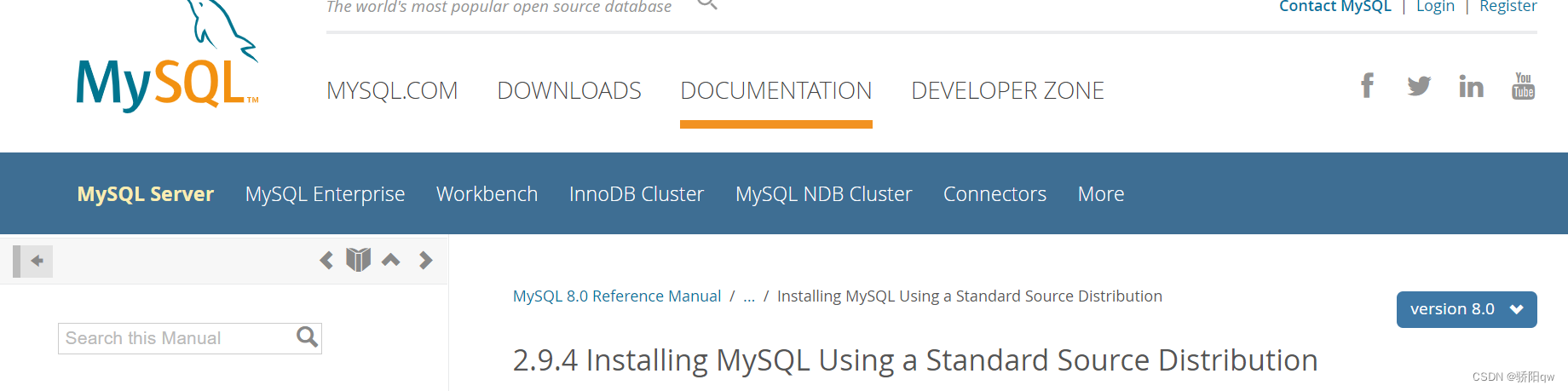
Task: Open MySQL 8.0 Reference Manual breadcrumb
Action: point(617,296)
